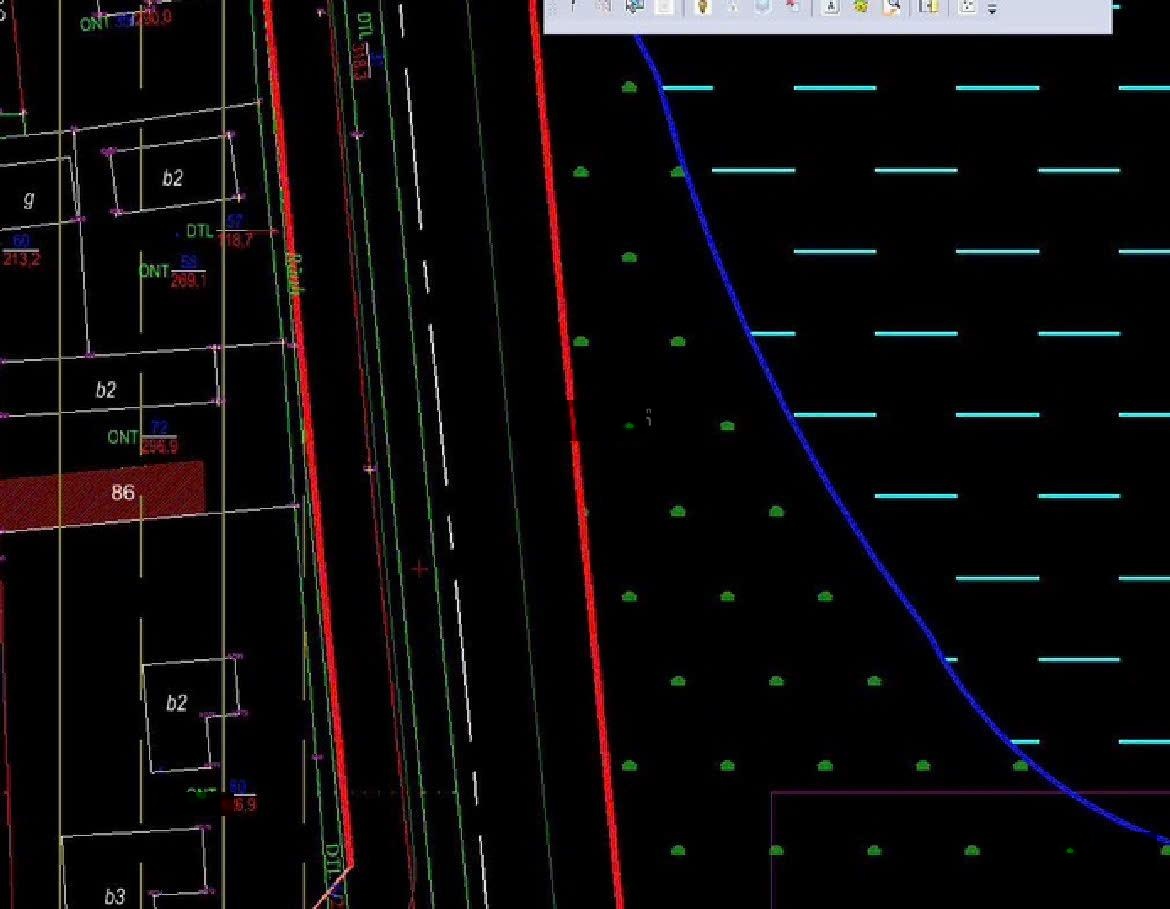Image resolution: width=1170 pixels, height=909 pixels.
Task: Click the thin vertical pointer tool icon
Action: (574, 7)
